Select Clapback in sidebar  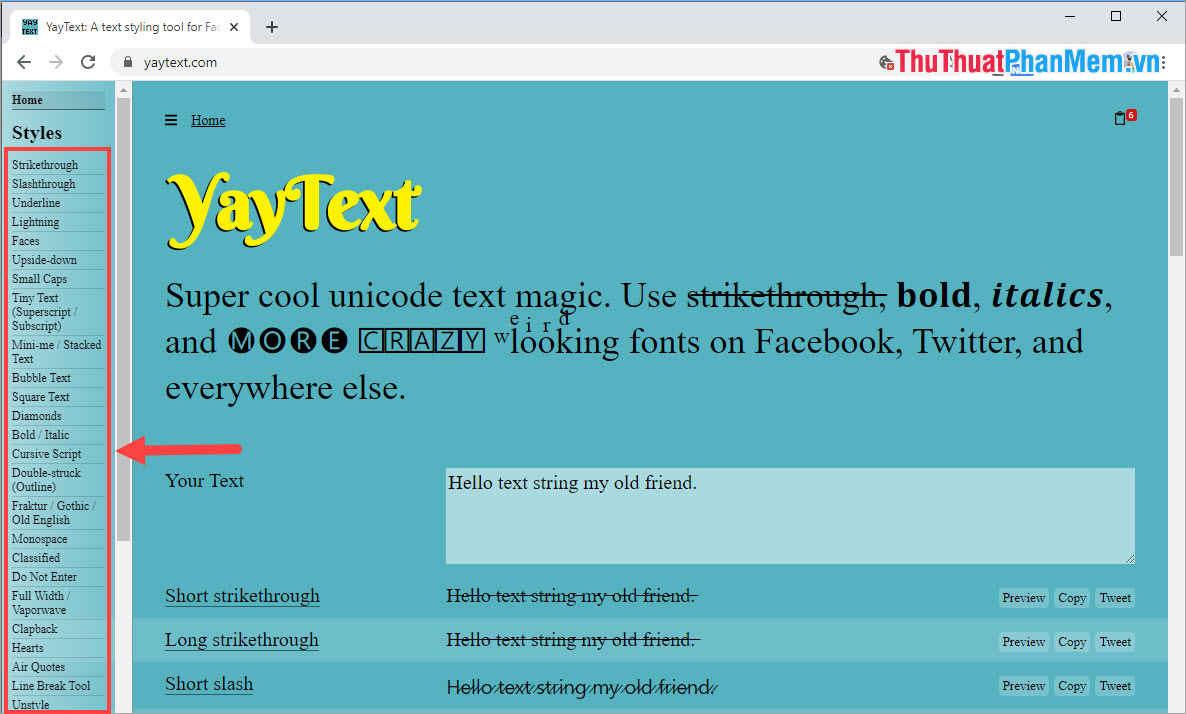point(35,629)
